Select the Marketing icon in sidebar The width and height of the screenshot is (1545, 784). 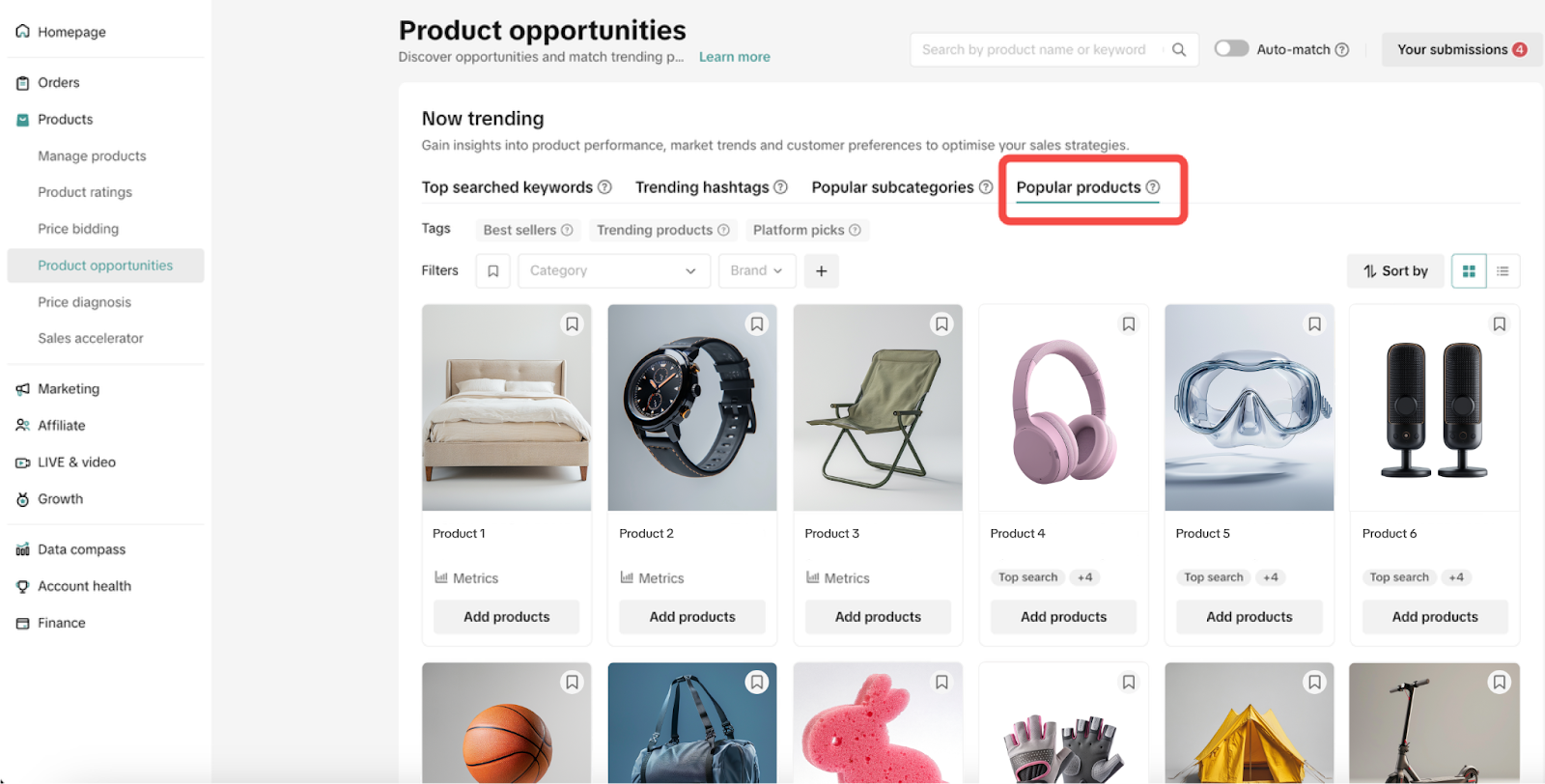pyautogui.click(x=21, y=388)
